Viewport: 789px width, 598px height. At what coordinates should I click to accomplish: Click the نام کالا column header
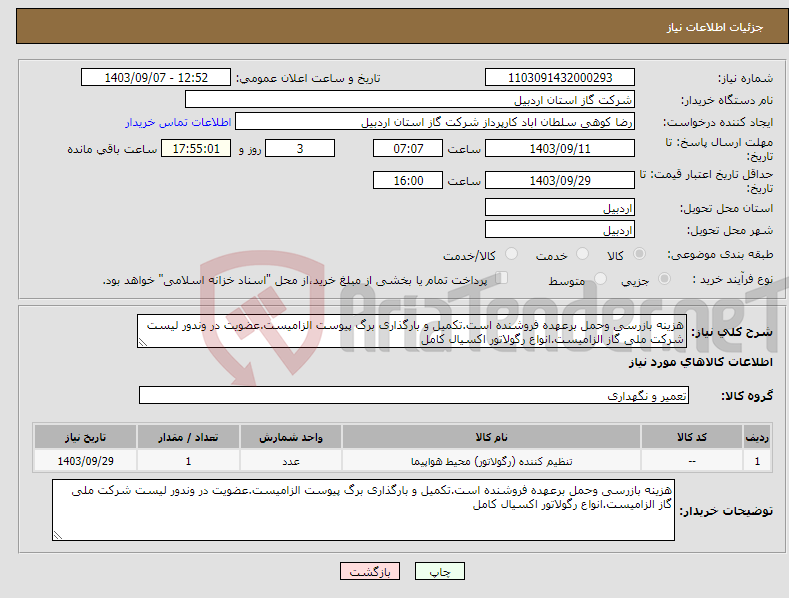point(491,437)
